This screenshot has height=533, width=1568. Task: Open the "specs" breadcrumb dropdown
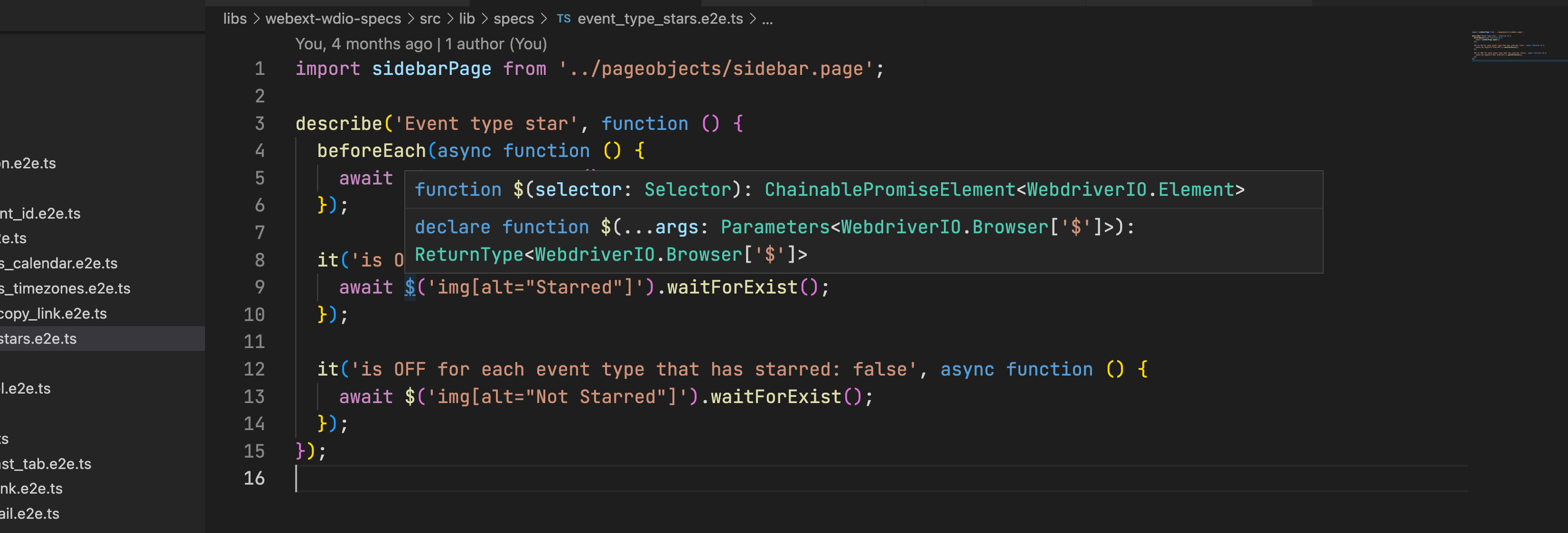tap(514, 18)
